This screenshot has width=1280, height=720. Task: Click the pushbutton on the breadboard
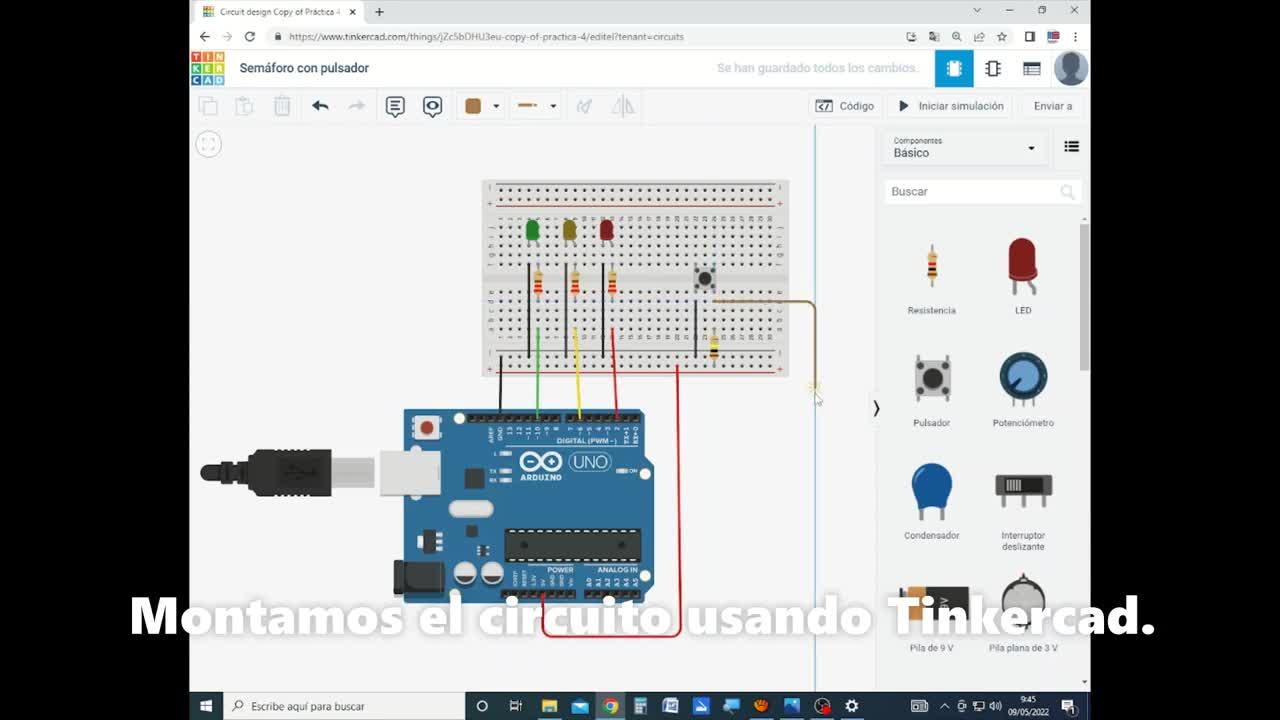click(x=704, y=278)
